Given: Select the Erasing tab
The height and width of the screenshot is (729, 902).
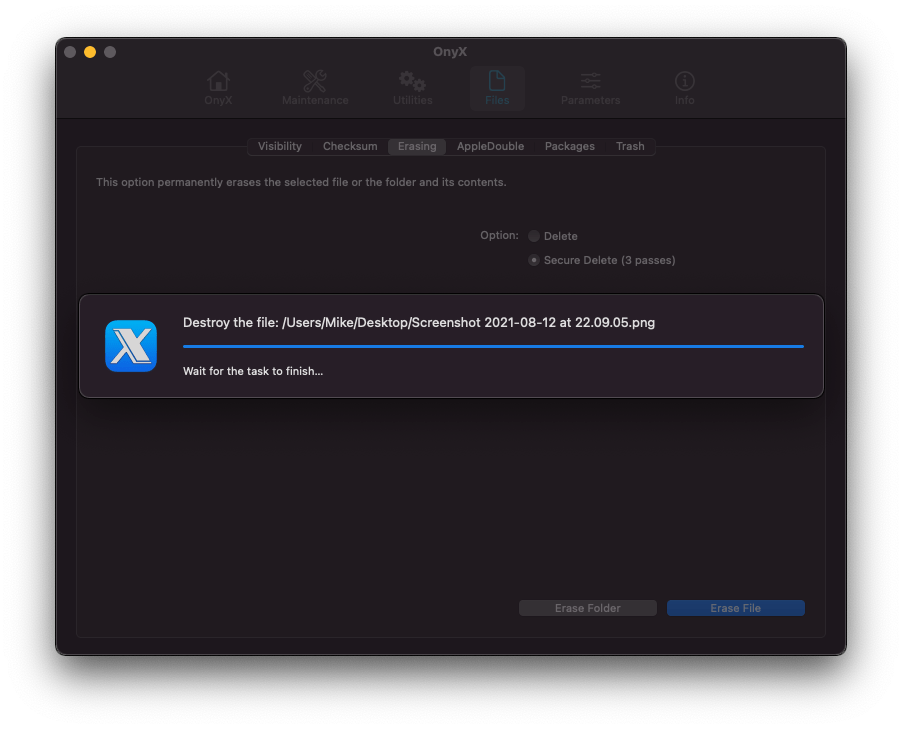Looking at the screenshot, I should tap(416, 146).
